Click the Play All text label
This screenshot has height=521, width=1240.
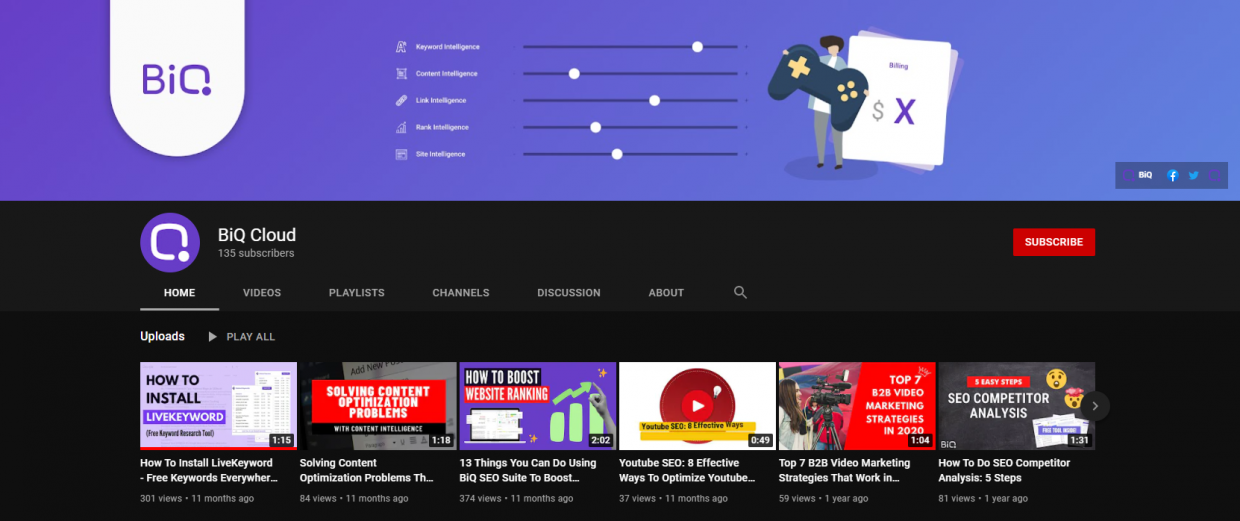[x=251, y=337]
